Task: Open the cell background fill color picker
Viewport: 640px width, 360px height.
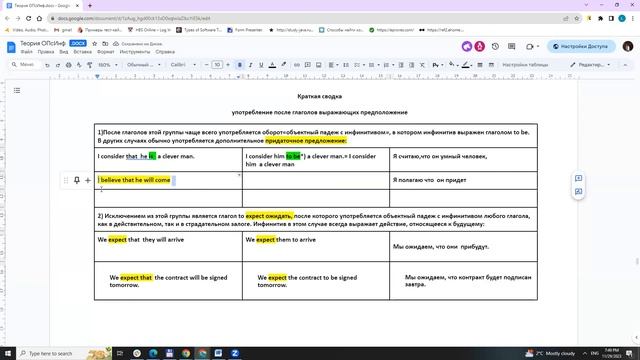Action: [x=452, y=64]
